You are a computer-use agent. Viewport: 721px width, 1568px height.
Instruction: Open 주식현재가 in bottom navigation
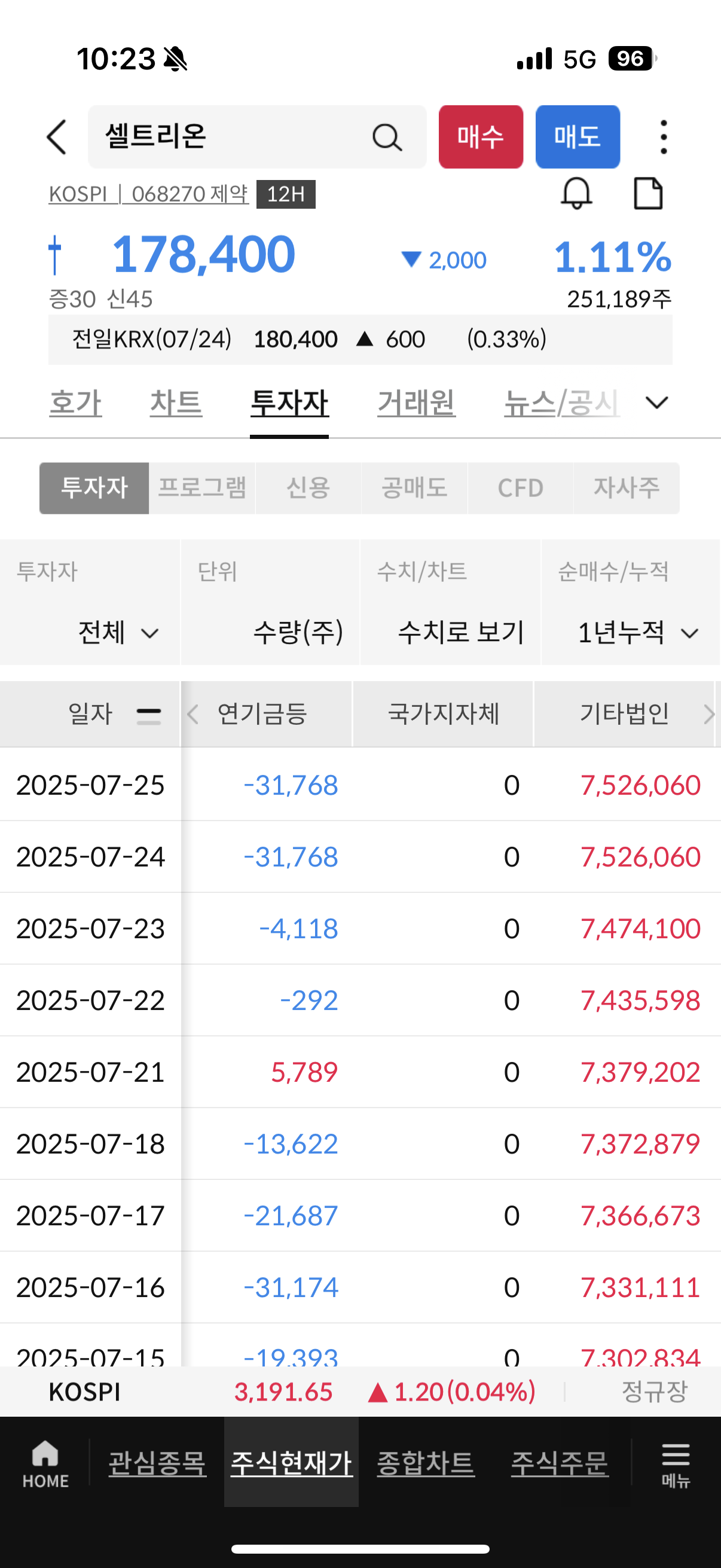click(x=291, y=1463)
